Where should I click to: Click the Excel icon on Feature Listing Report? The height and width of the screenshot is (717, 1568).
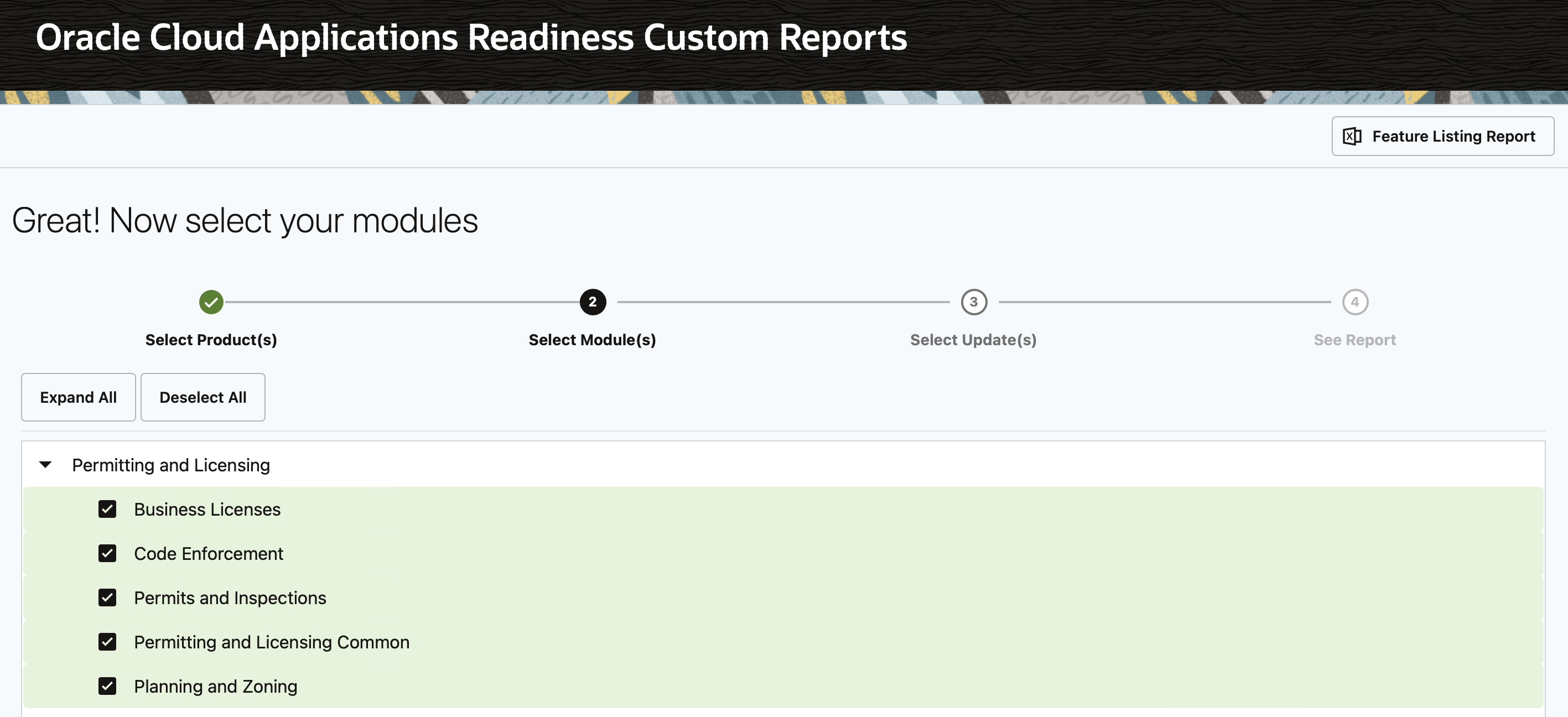(1352, 136)
